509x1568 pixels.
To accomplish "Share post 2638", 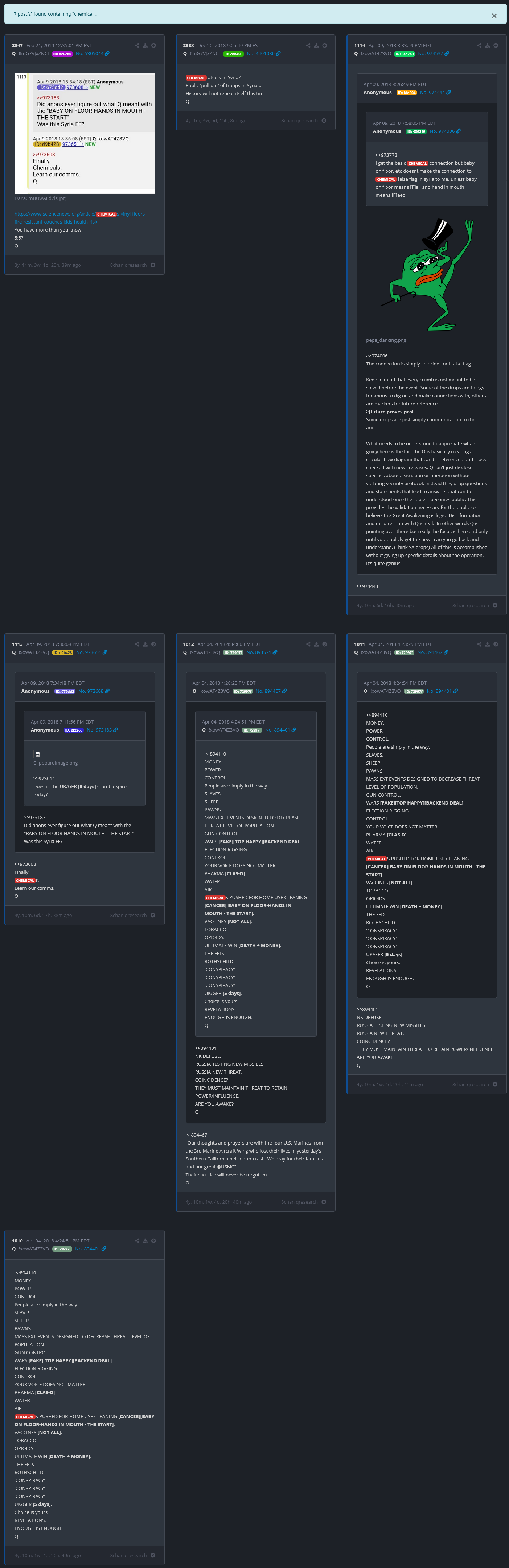I will click(x=308, y=46).
